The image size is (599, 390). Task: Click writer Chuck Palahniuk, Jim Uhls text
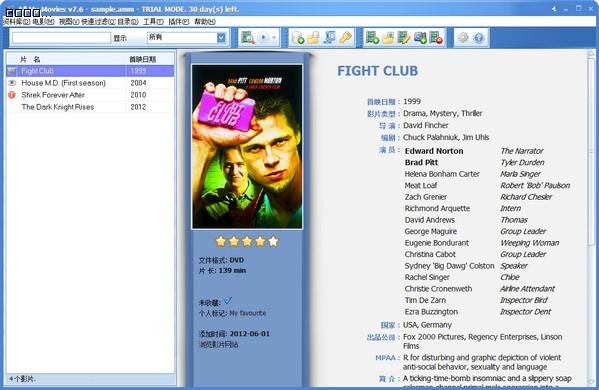(x=446, y=138)
